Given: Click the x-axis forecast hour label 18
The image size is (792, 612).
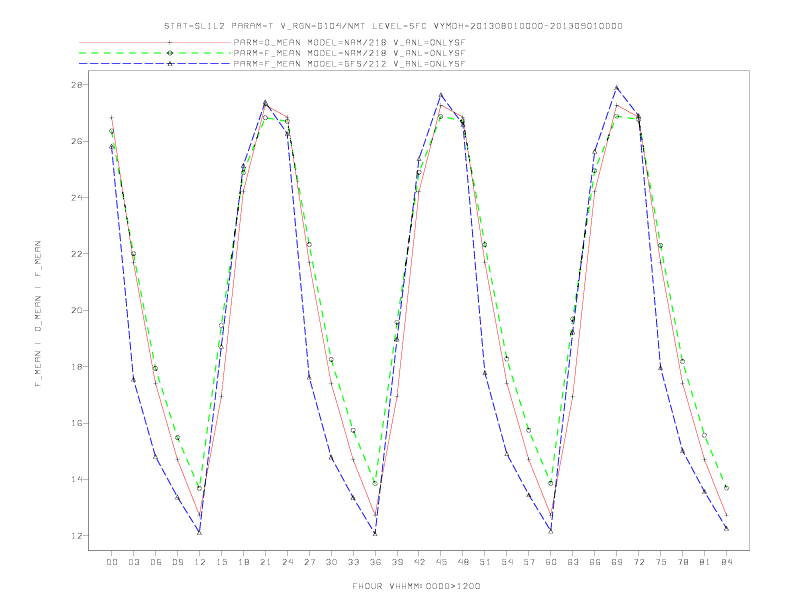Looking at the screenshot, I should [x=243, y=562].
